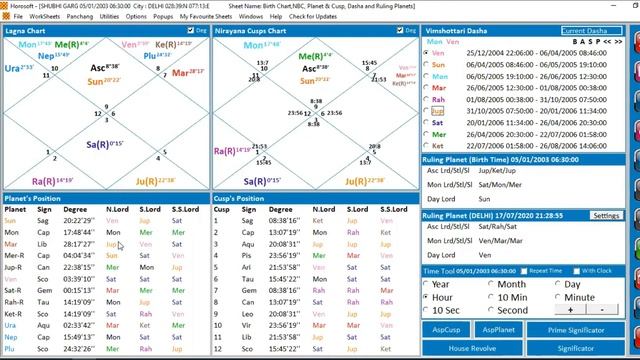Click Ura planet label in the Lagna Chart

(19, 68)
